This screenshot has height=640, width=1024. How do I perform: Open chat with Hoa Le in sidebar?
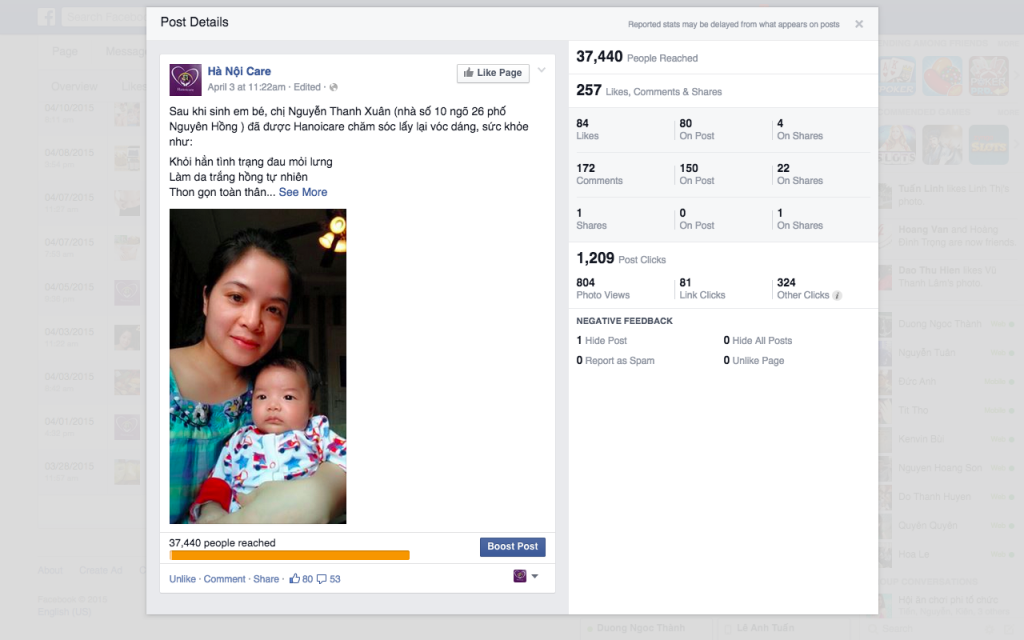(948, 554)
